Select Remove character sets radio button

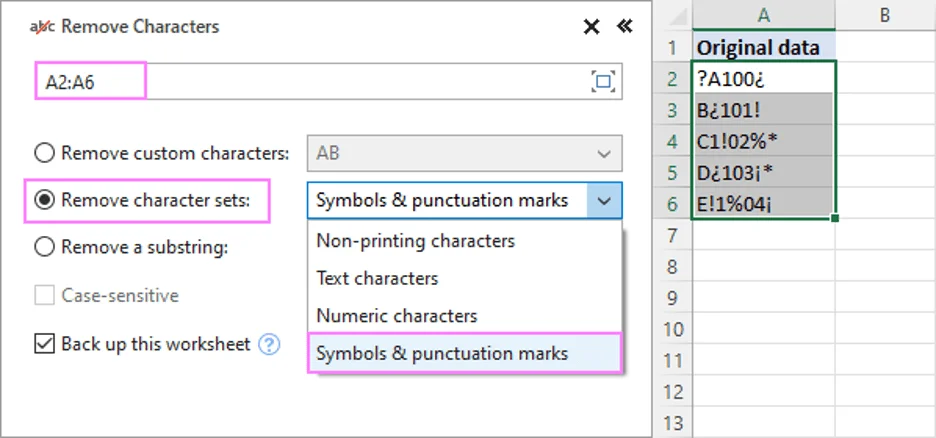pos(45,200)
